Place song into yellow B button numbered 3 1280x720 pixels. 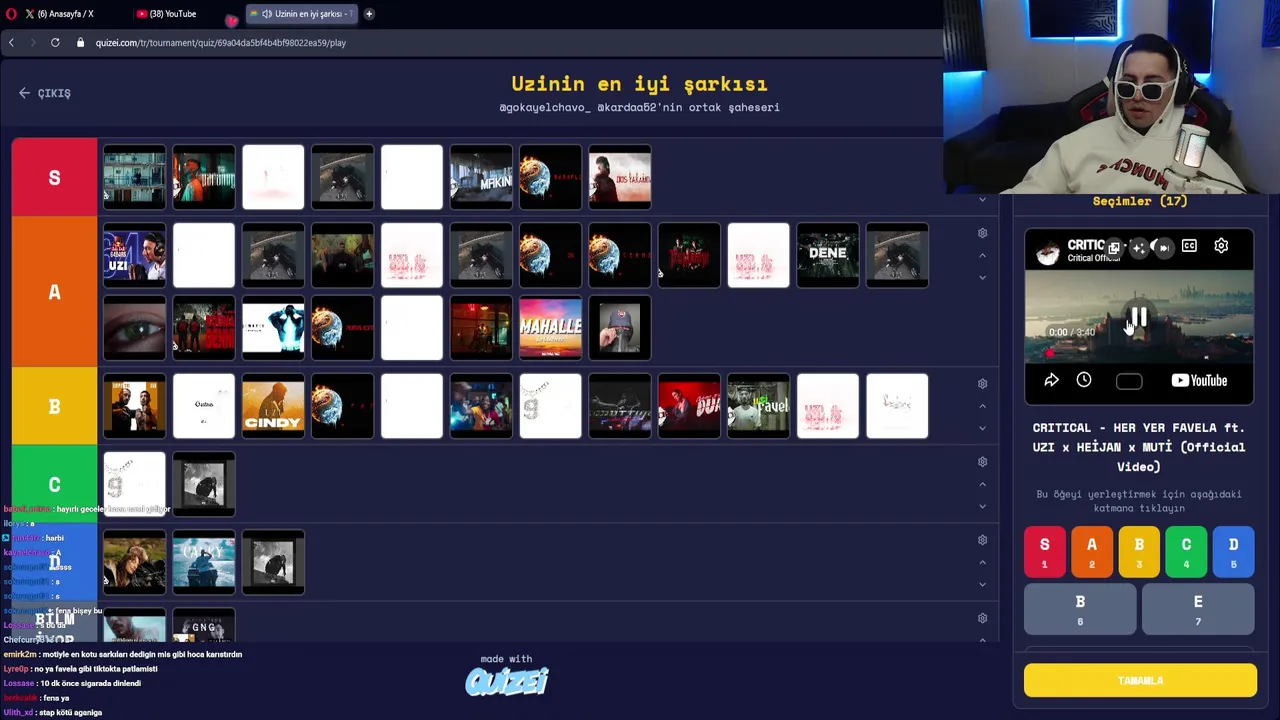(x=1139, y=551)
